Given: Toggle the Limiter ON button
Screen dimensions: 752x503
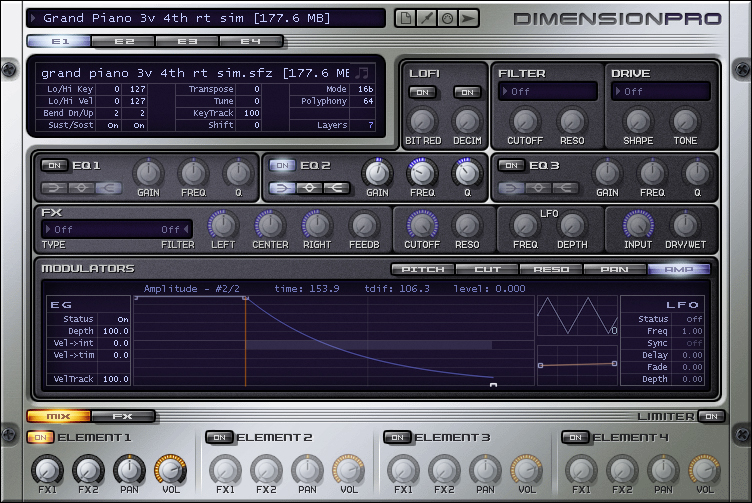Looking at the screenshot, I should [710, 416].
